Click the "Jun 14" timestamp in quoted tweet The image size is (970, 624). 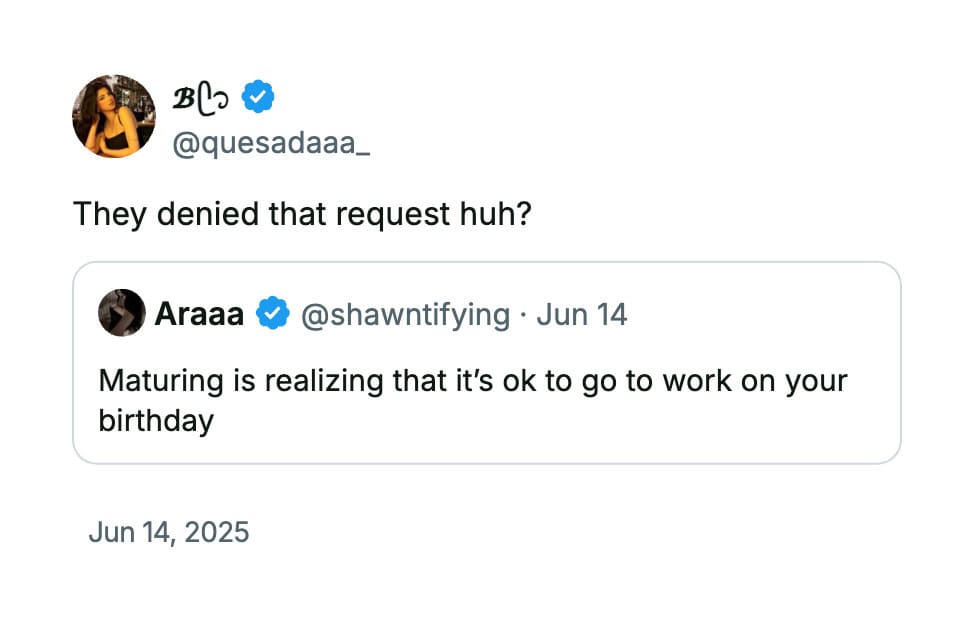tap(582, 314)
